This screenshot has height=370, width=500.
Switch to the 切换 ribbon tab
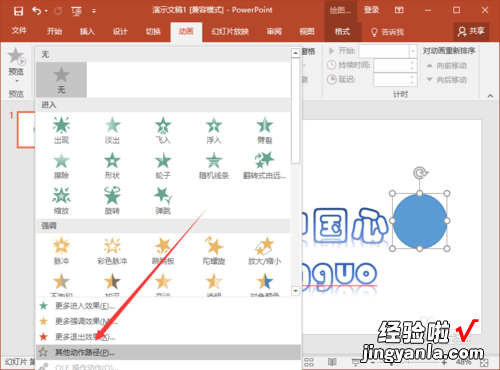tap(153, 32)
